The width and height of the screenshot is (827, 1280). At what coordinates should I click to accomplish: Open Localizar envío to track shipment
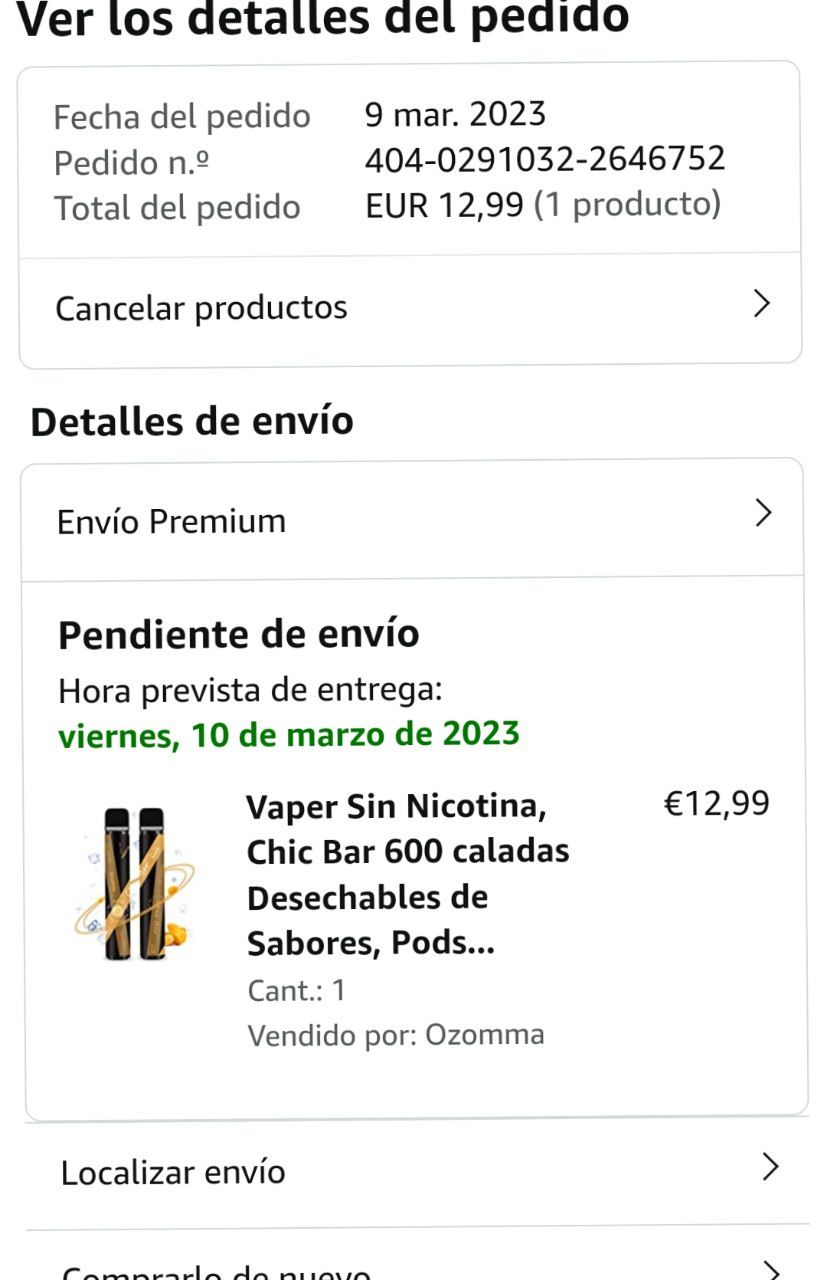416,1172
